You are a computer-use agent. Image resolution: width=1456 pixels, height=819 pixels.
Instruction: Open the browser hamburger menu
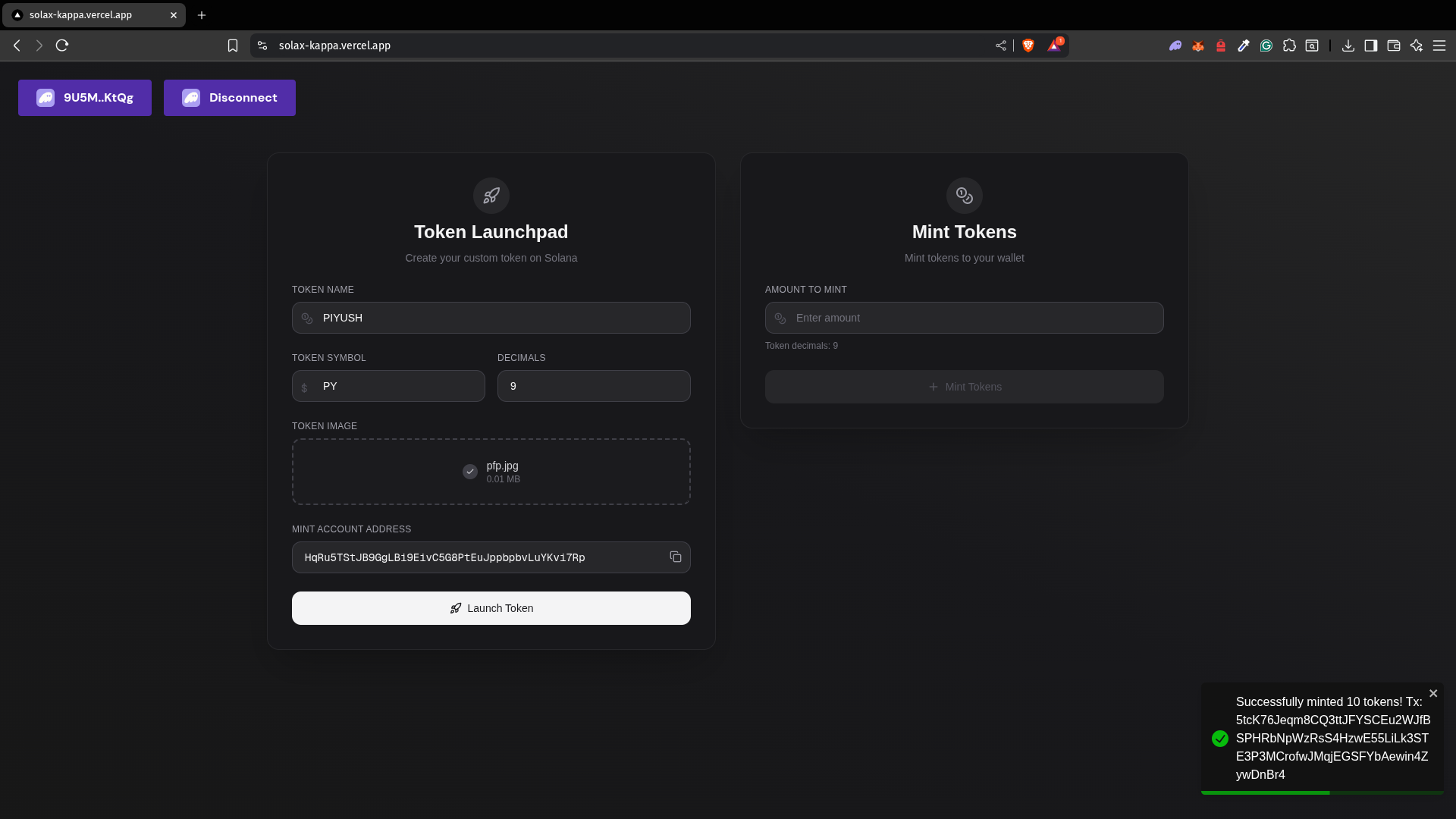[x=1439, y=45]
